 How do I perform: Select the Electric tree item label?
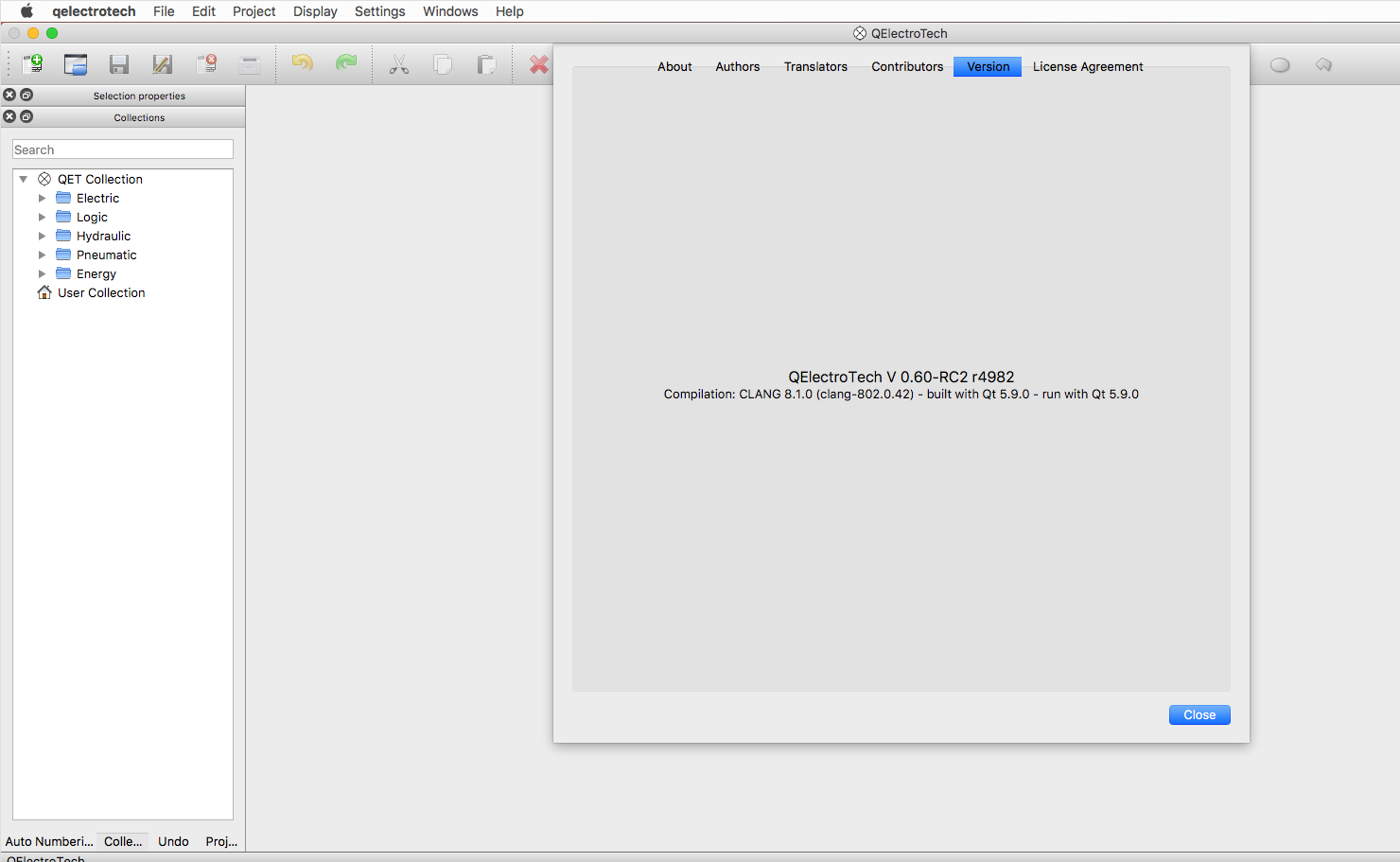click(x=97, y=198)
